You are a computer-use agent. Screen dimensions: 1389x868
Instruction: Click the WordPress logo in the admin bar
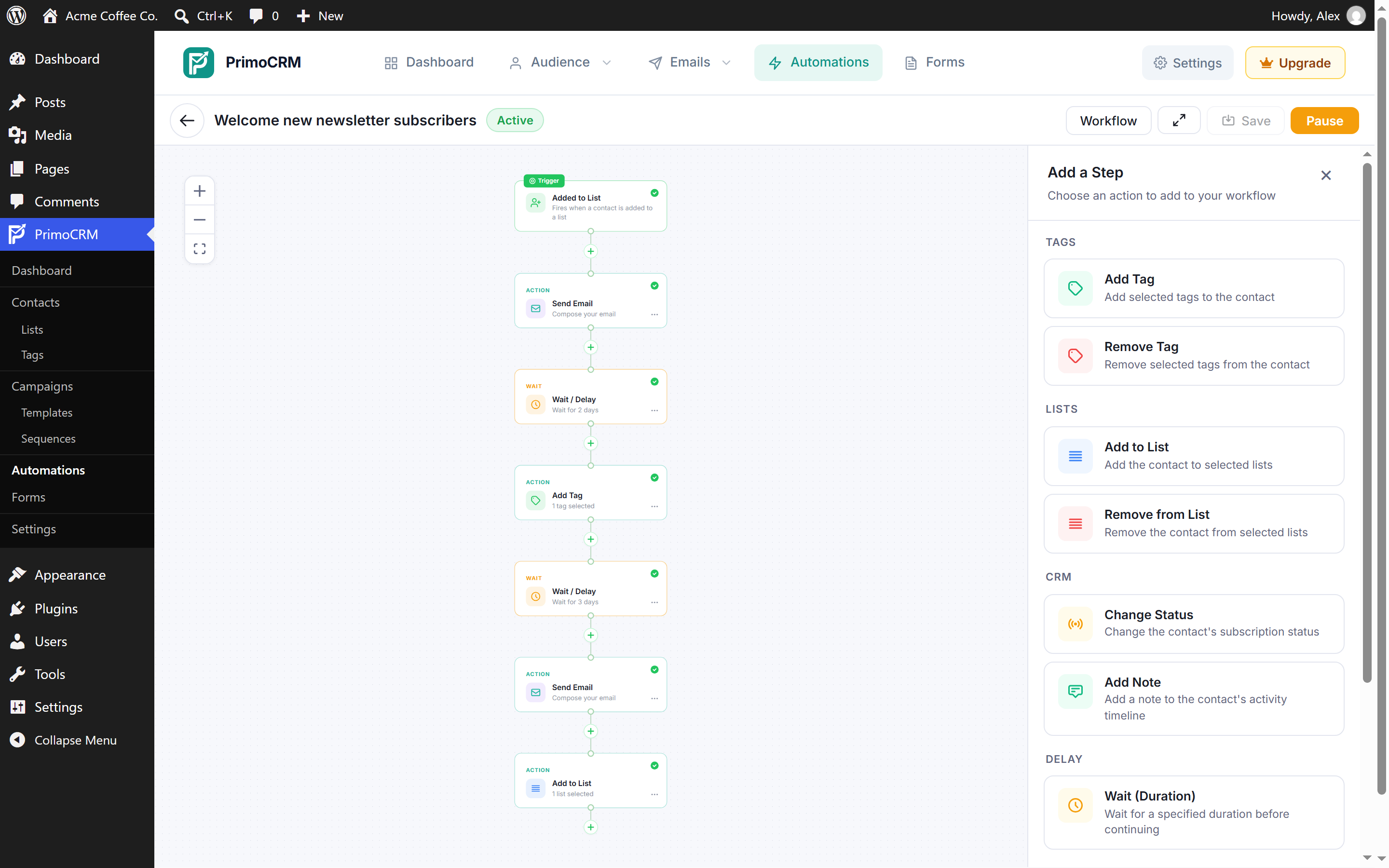(x=16, y=15)
